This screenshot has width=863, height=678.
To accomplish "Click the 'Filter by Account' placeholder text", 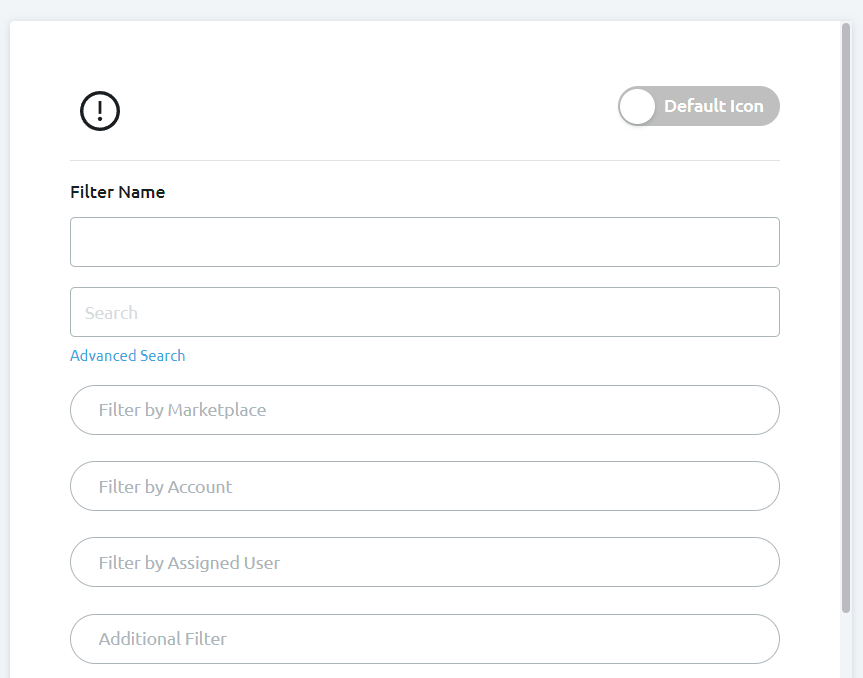I will click(x=165, y=487).
